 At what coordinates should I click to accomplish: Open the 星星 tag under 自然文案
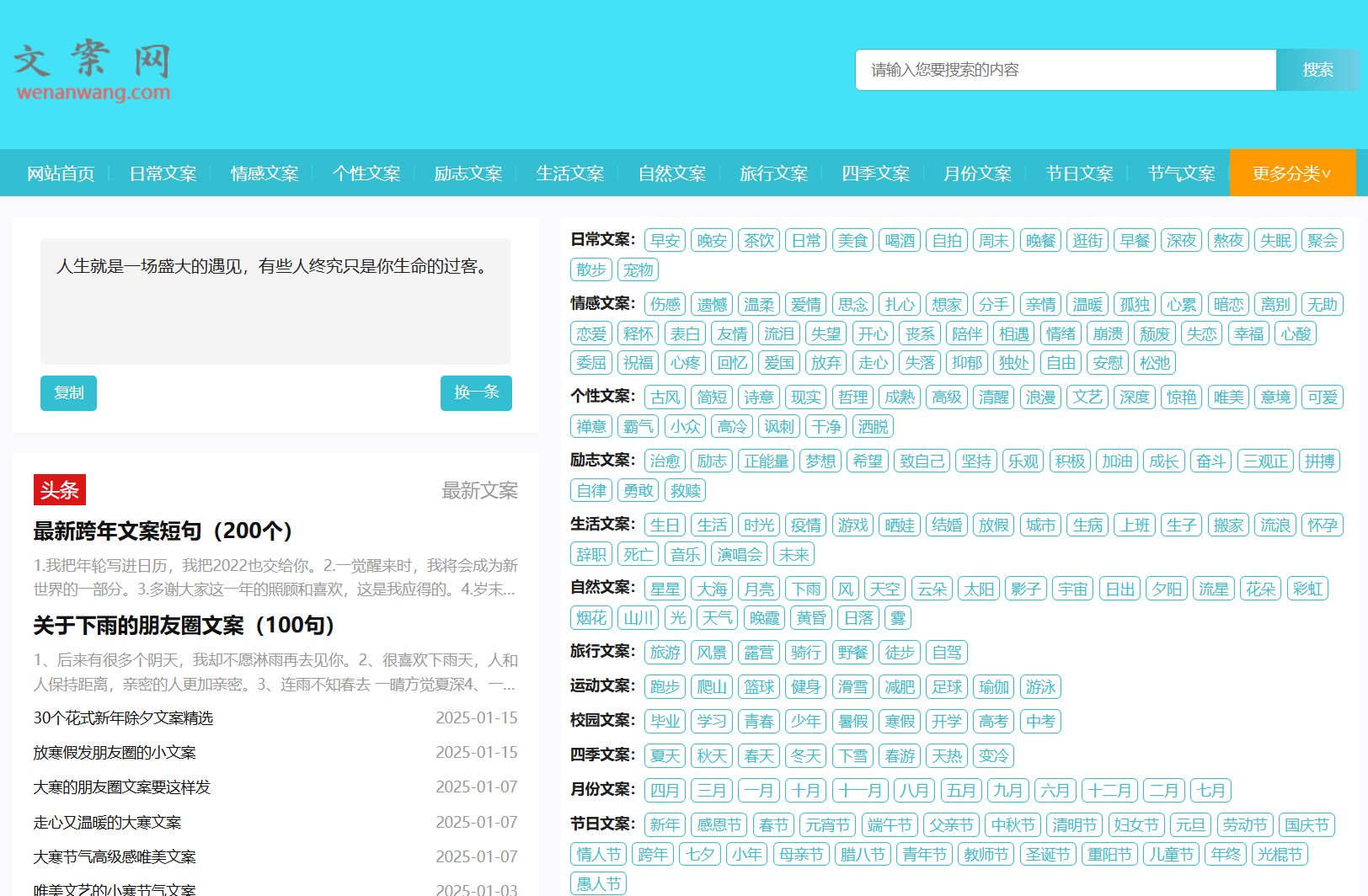(x=665, y=589)
